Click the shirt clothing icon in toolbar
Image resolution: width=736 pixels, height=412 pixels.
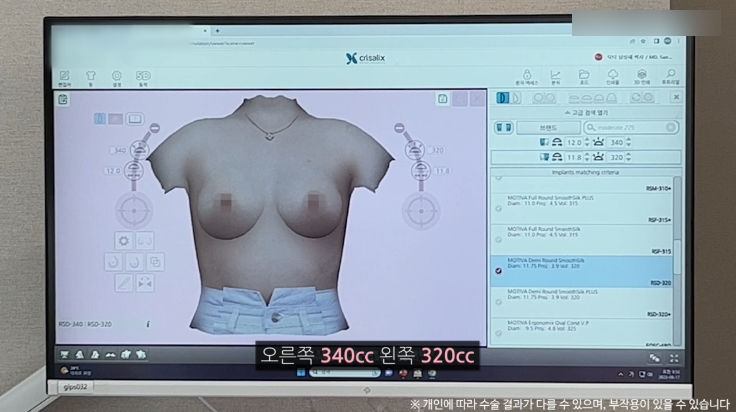pyautogui.click(x=91, y=78)
